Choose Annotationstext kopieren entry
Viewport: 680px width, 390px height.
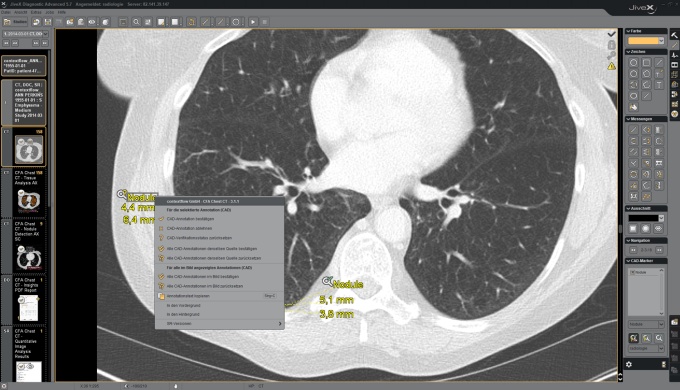(x=219, y=296)
